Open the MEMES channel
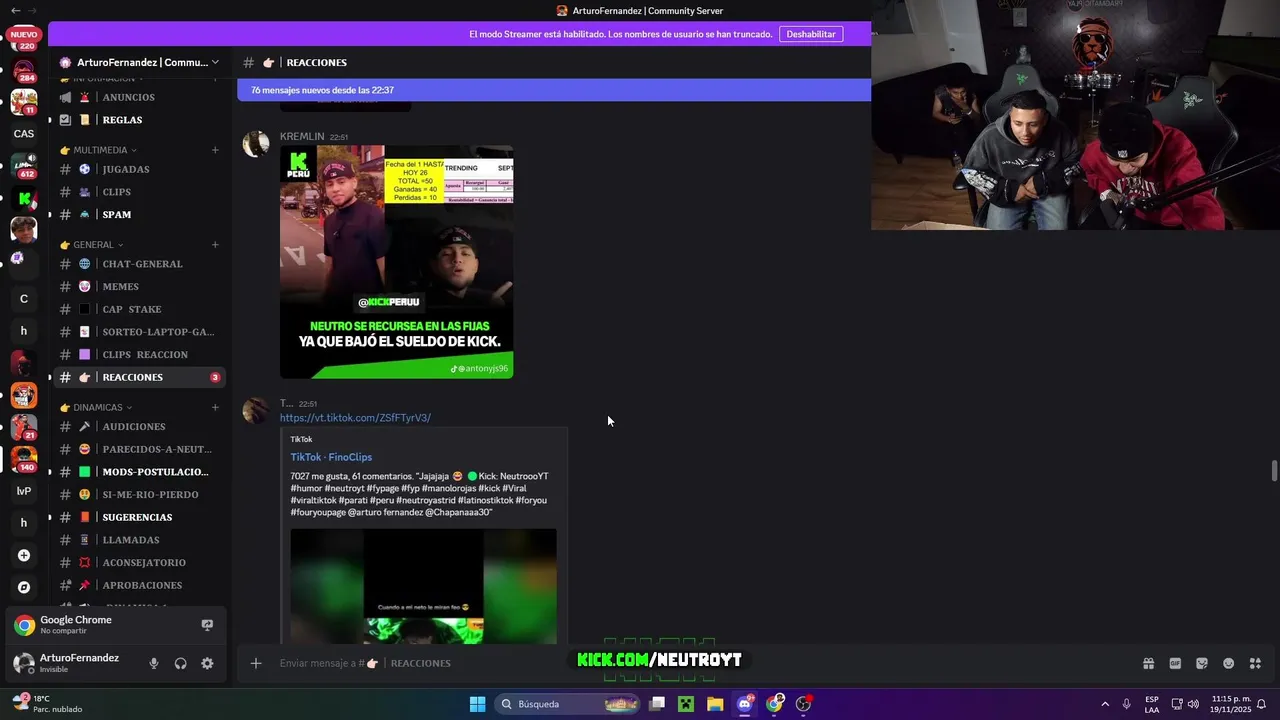Image resolution: width=1280 pixels, height=720 pixels. (x=140, y=286)
